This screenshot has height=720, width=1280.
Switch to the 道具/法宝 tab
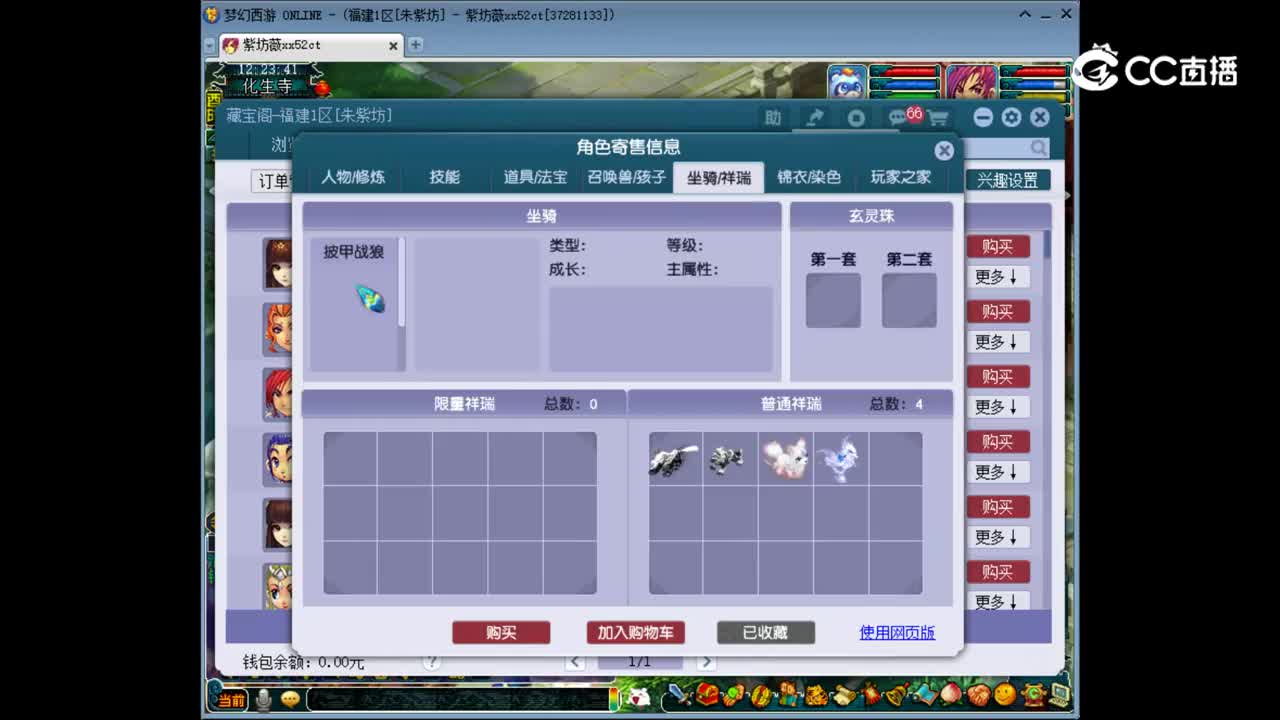535,177
